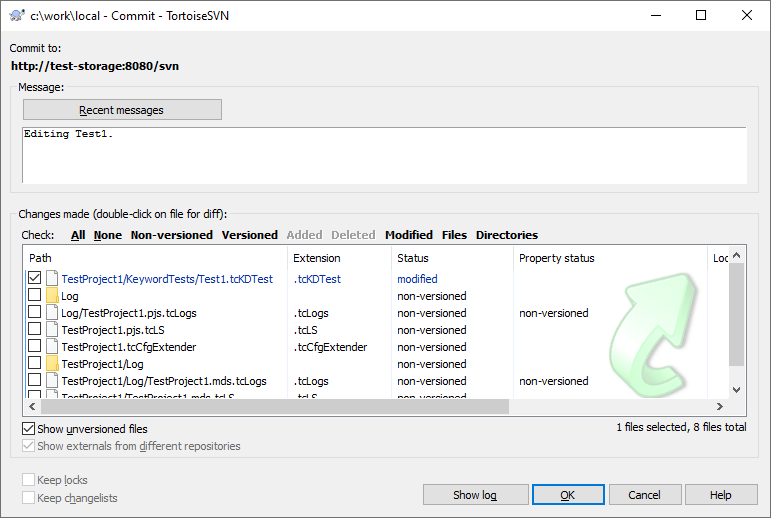Image resolution: width=771 pixels, height=518 pixels.
Task: Sort by the Status column header
Action: pos(412,258)
